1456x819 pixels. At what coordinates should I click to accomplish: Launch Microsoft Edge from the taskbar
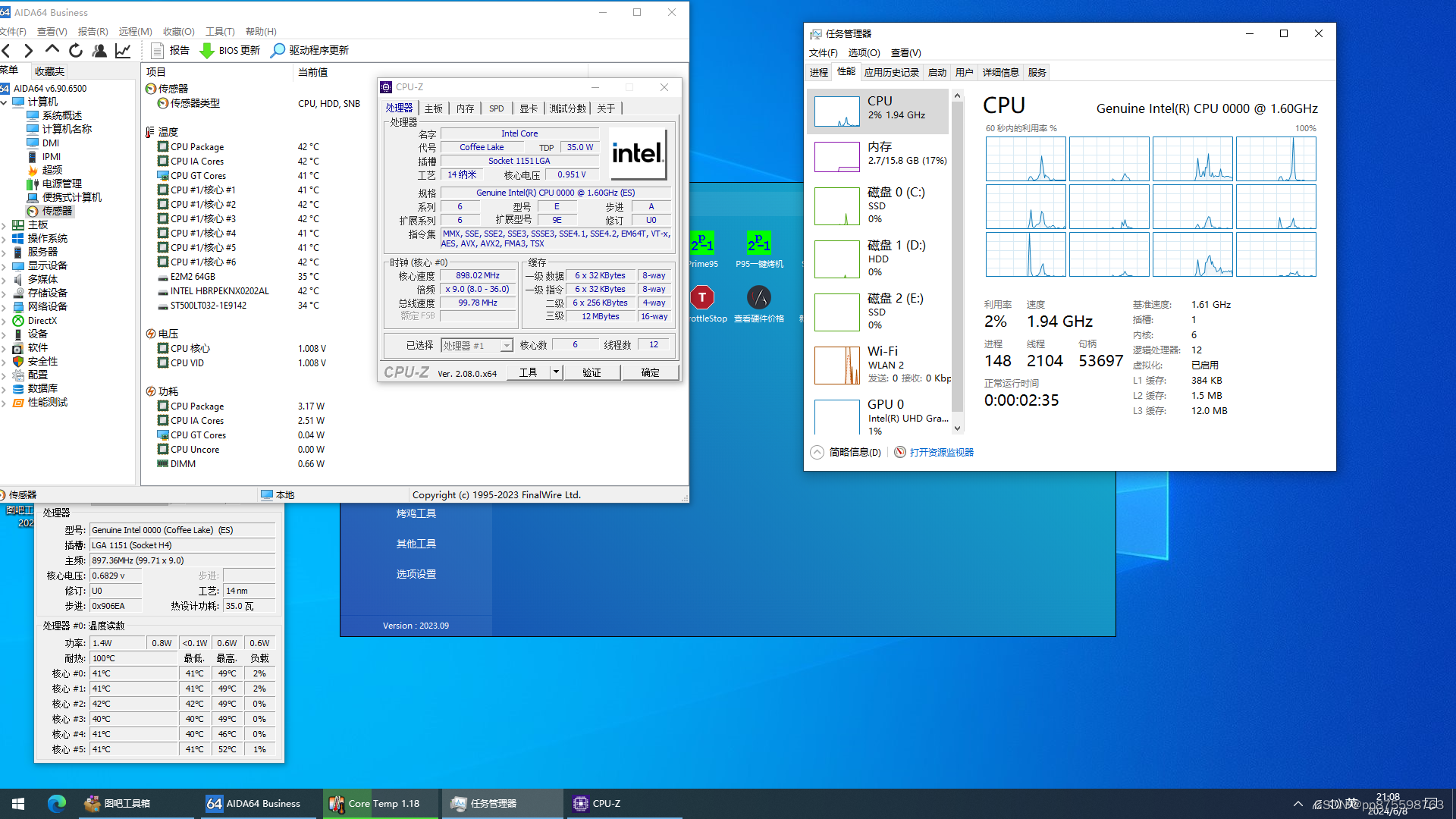point(57,804)
